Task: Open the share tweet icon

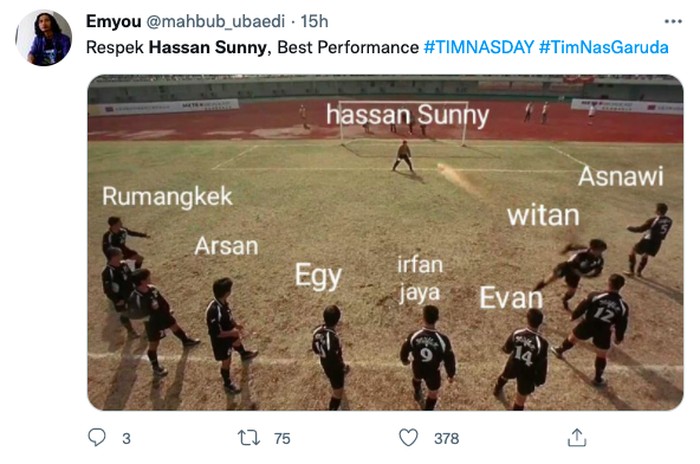Action: click(x=576, y=438)
